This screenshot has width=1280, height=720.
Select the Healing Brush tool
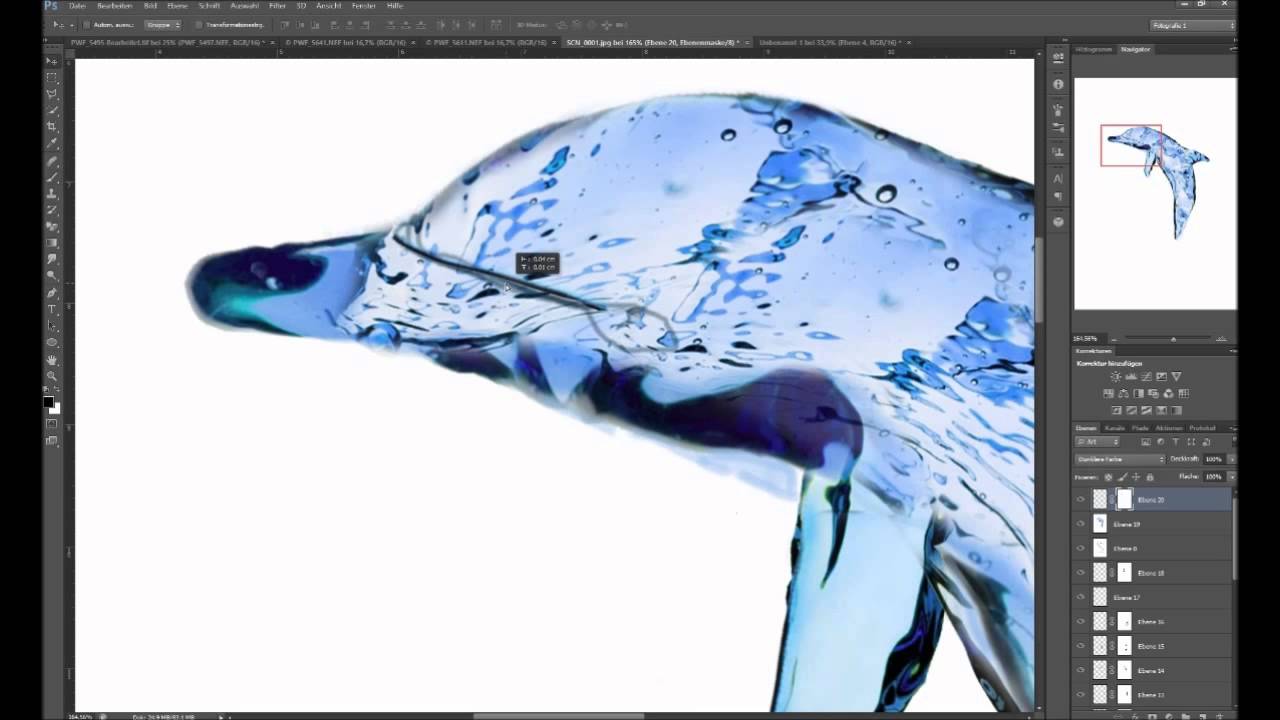(52, 161)
